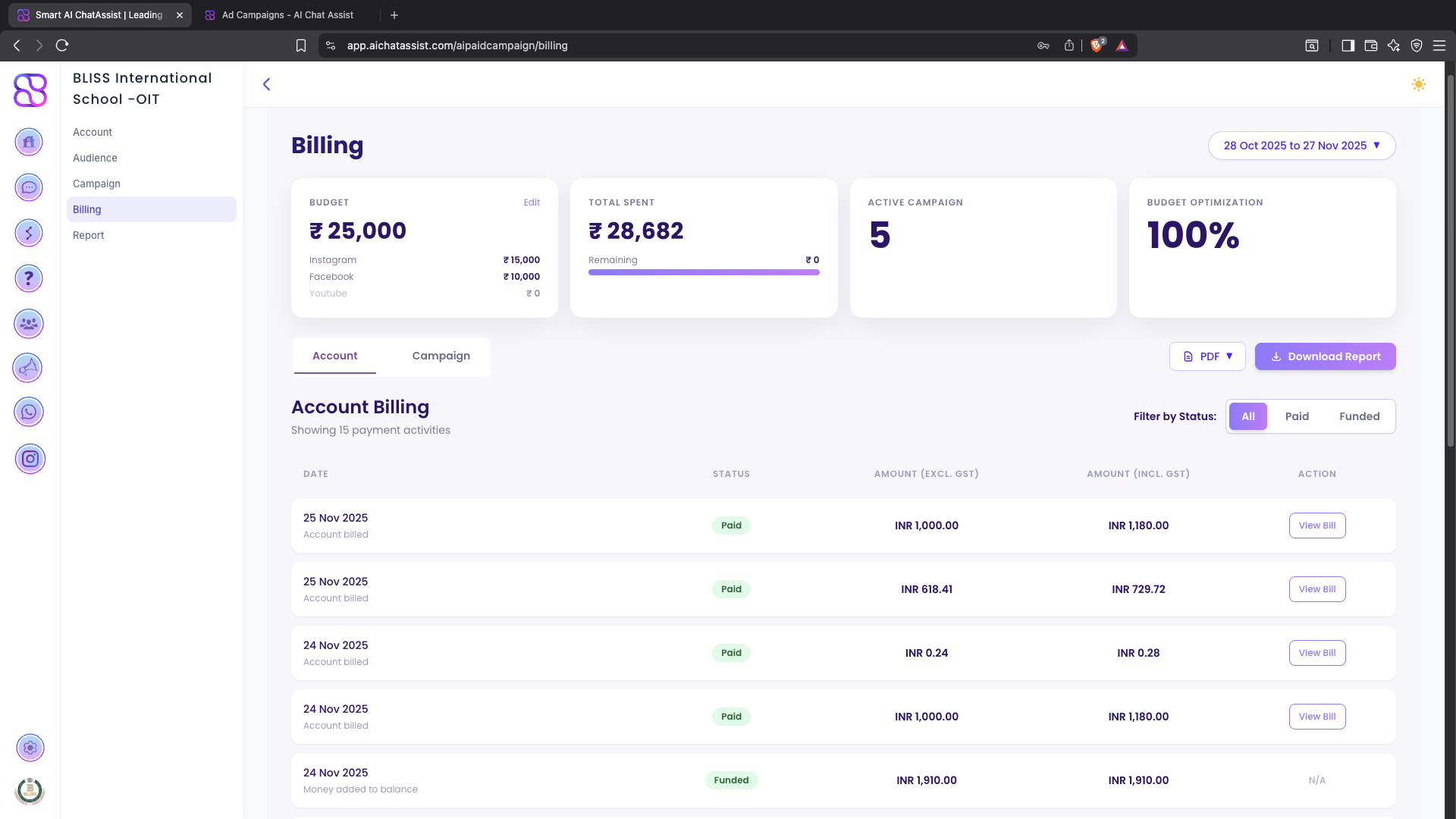
Task: Select the audience/team icon in the sidebar
Action: pyautogui.click(x=29, y=324)
